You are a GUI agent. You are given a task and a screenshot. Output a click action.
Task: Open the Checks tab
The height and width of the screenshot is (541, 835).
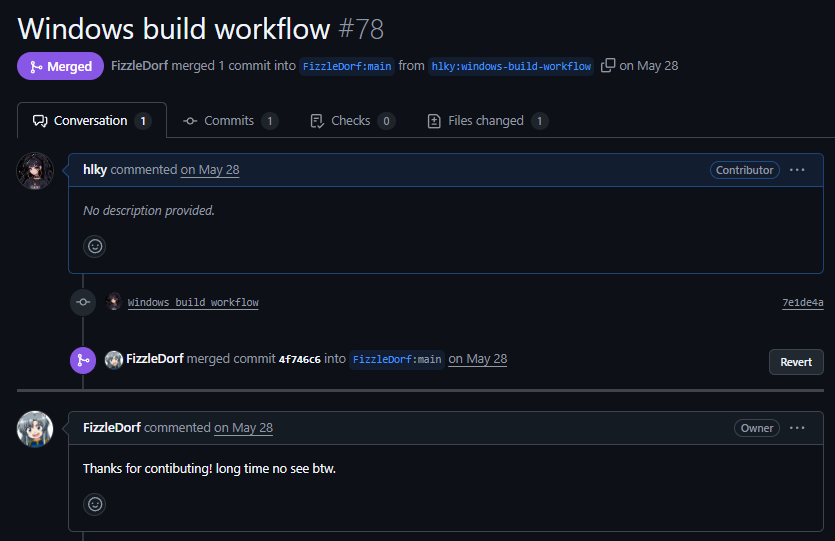352,121
